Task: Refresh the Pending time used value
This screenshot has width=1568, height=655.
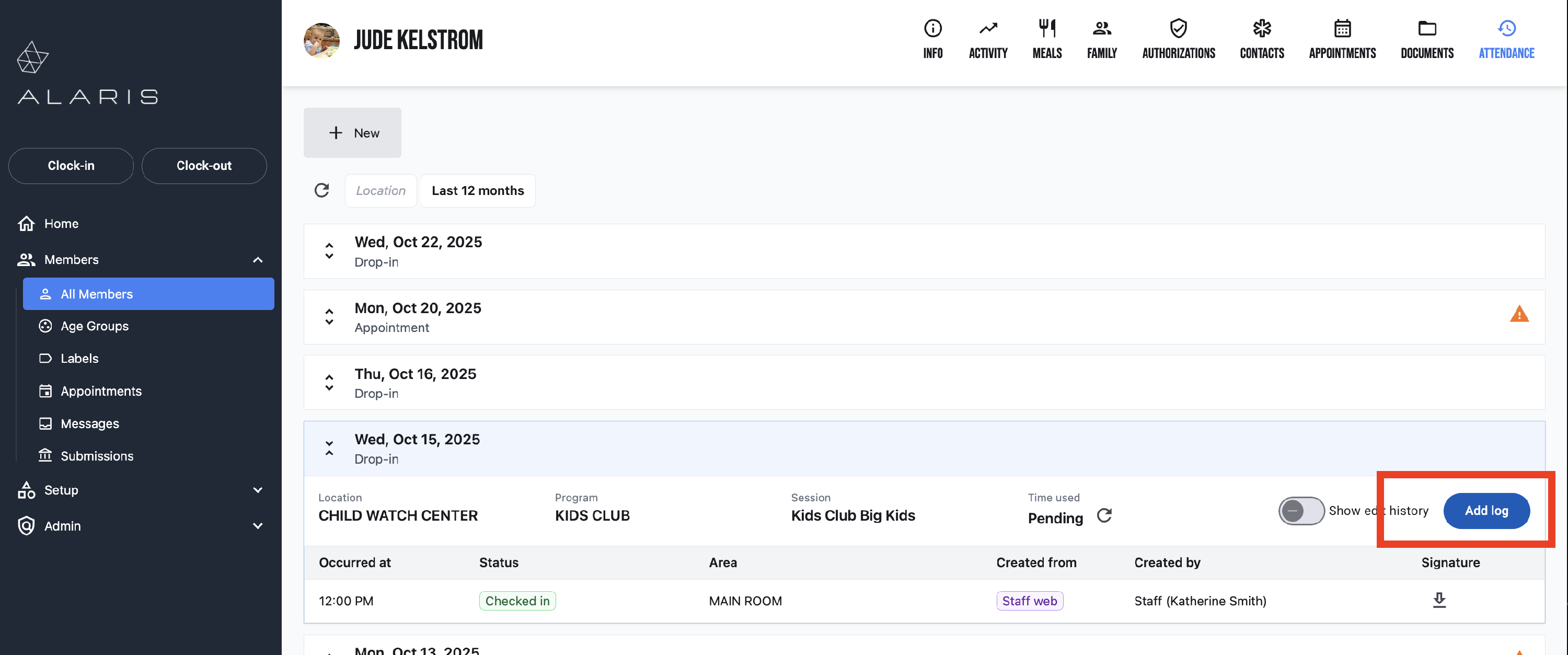Action: [x=1104, y=516]
